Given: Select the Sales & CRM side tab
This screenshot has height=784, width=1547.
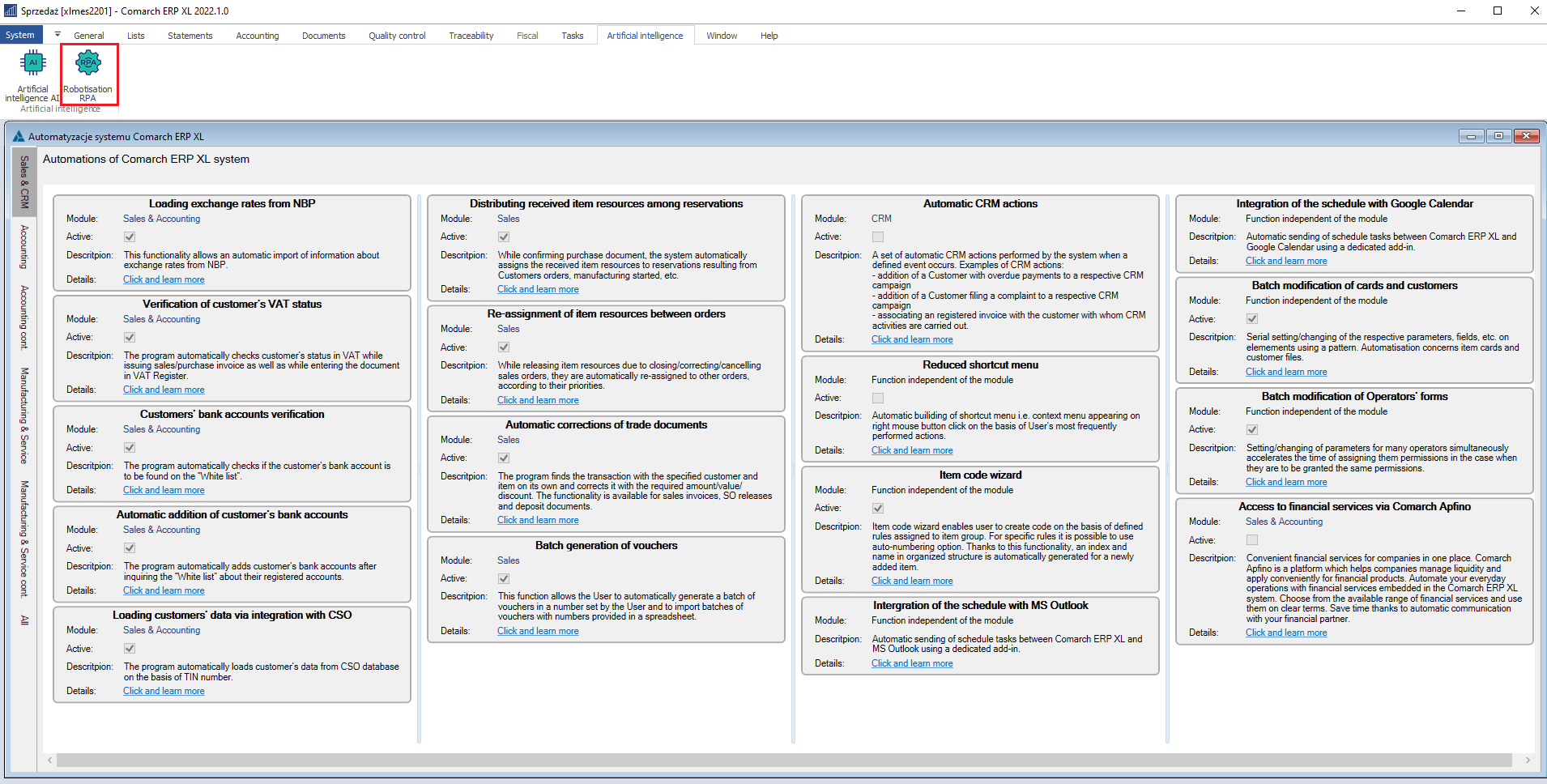Looking at the screenshot, I should 24,182.
